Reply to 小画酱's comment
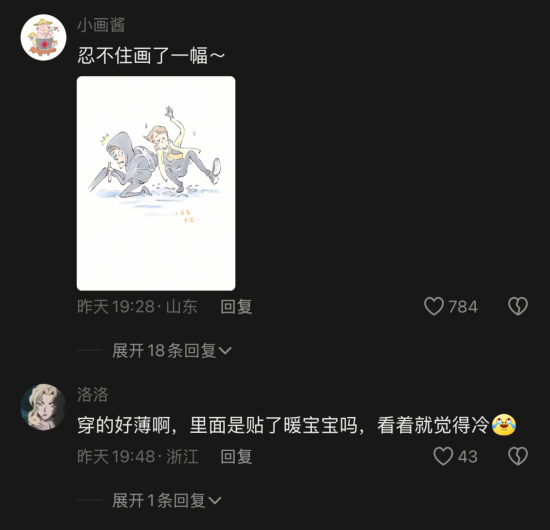Image resolution: width=550 pixels, height=530 pixels. tap(236, 307)
